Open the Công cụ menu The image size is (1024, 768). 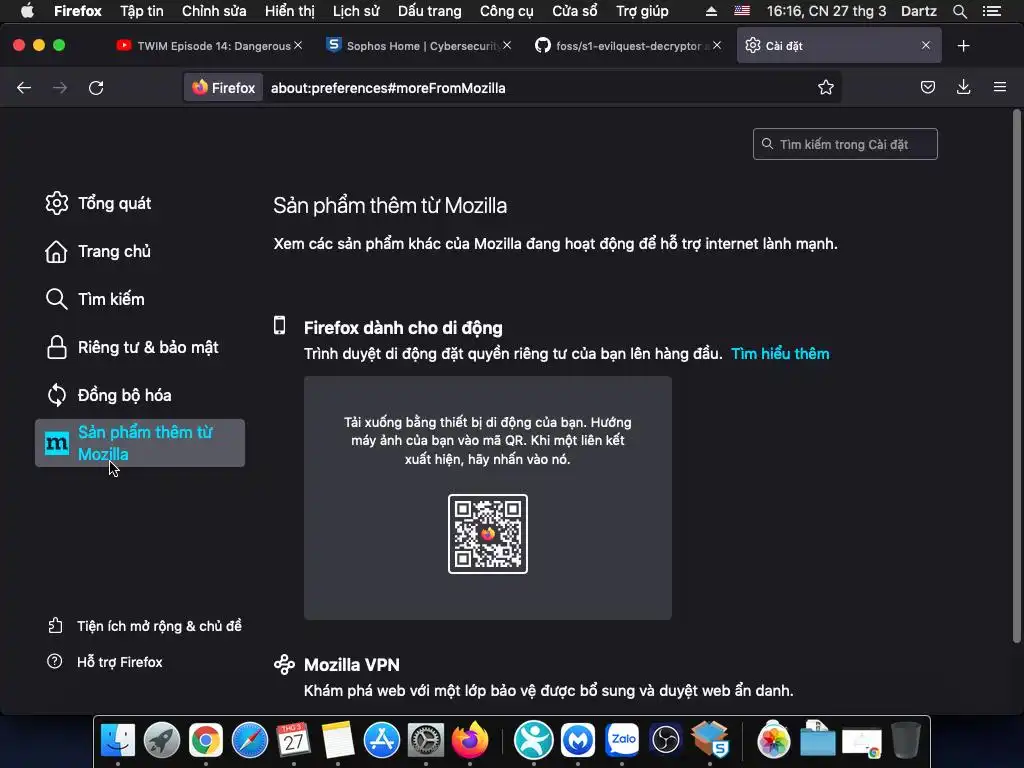pos(507,11)
